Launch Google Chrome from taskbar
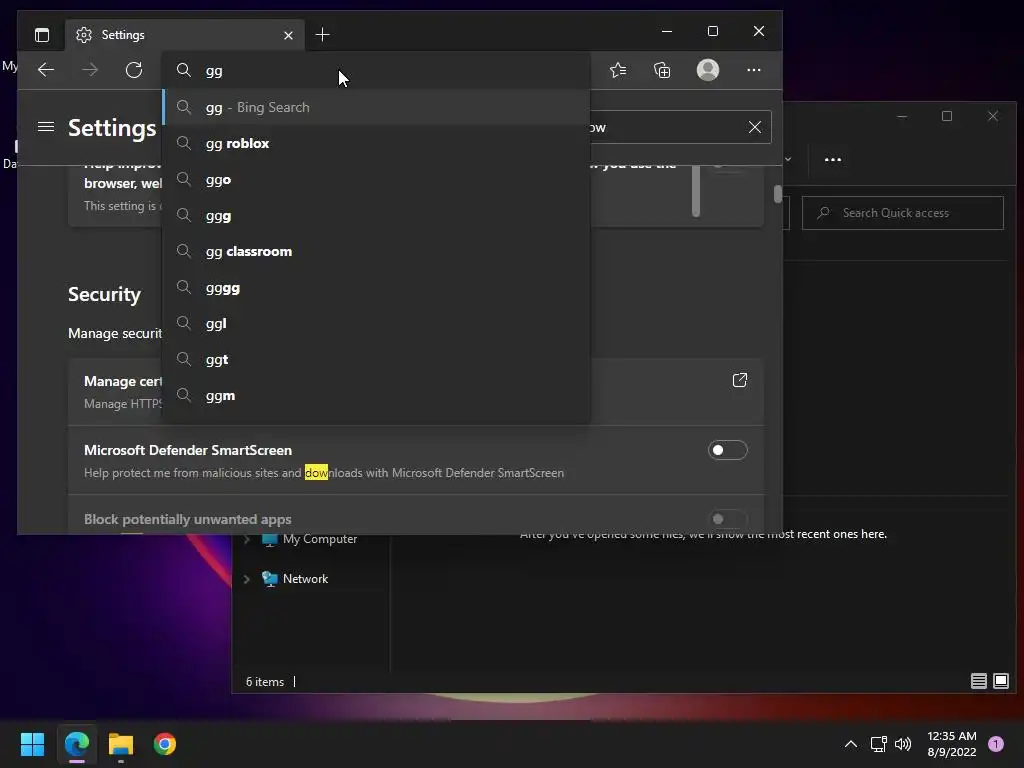Screen dimensions: 1024x768 [x=165, y=744]
